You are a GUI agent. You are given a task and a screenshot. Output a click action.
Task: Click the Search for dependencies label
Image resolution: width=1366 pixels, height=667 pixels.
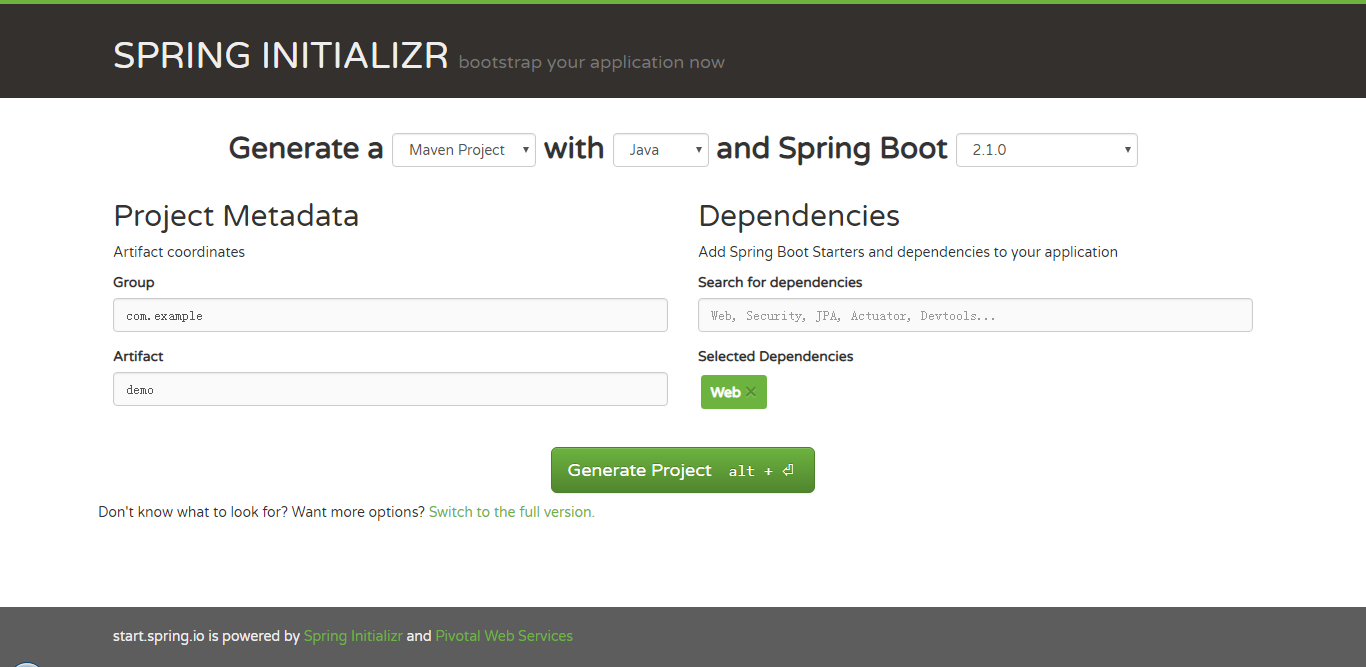click(x=780, y=283)
